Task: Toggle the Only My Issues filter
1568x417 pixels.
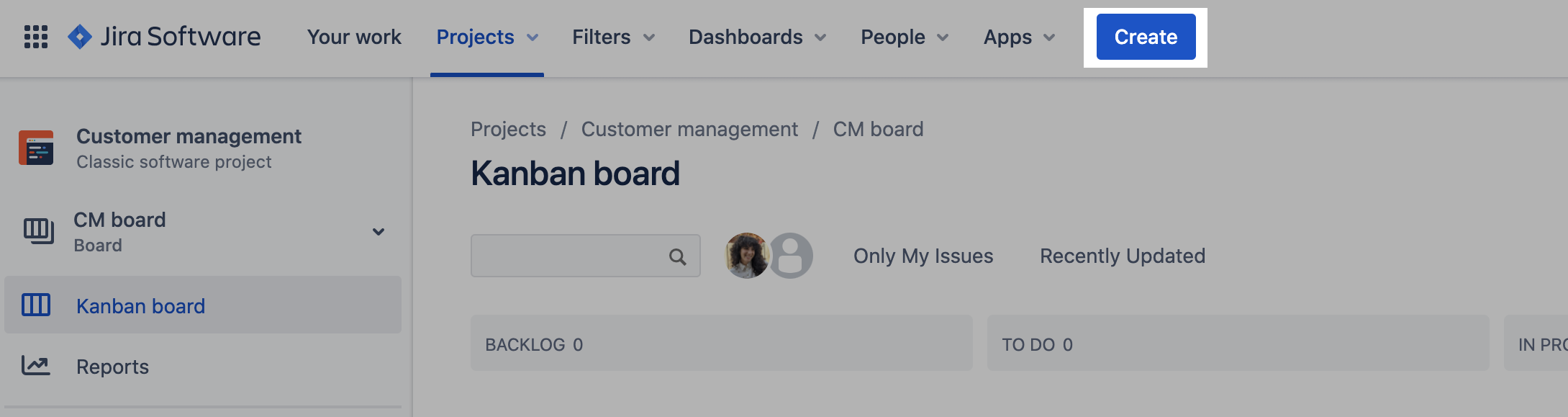Action: pyautogui.click(x=923, y=256)
